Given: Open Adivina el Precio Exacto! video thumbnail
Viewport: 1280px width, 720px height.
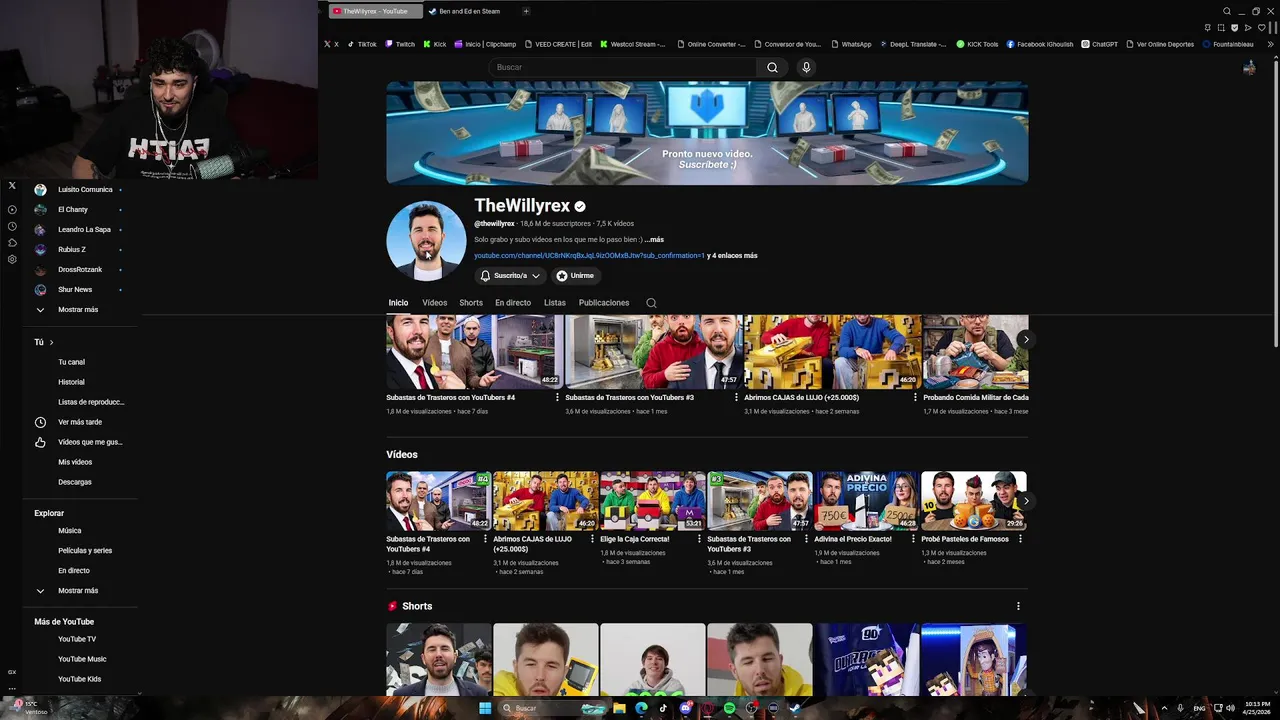Looking at the screenshot, I should coord(866,501).
